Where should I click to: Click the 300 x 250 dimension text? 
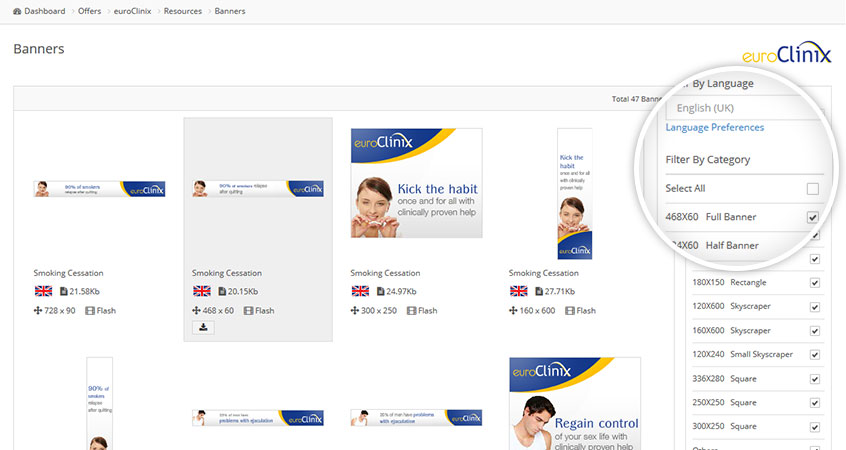pos(379,311)
